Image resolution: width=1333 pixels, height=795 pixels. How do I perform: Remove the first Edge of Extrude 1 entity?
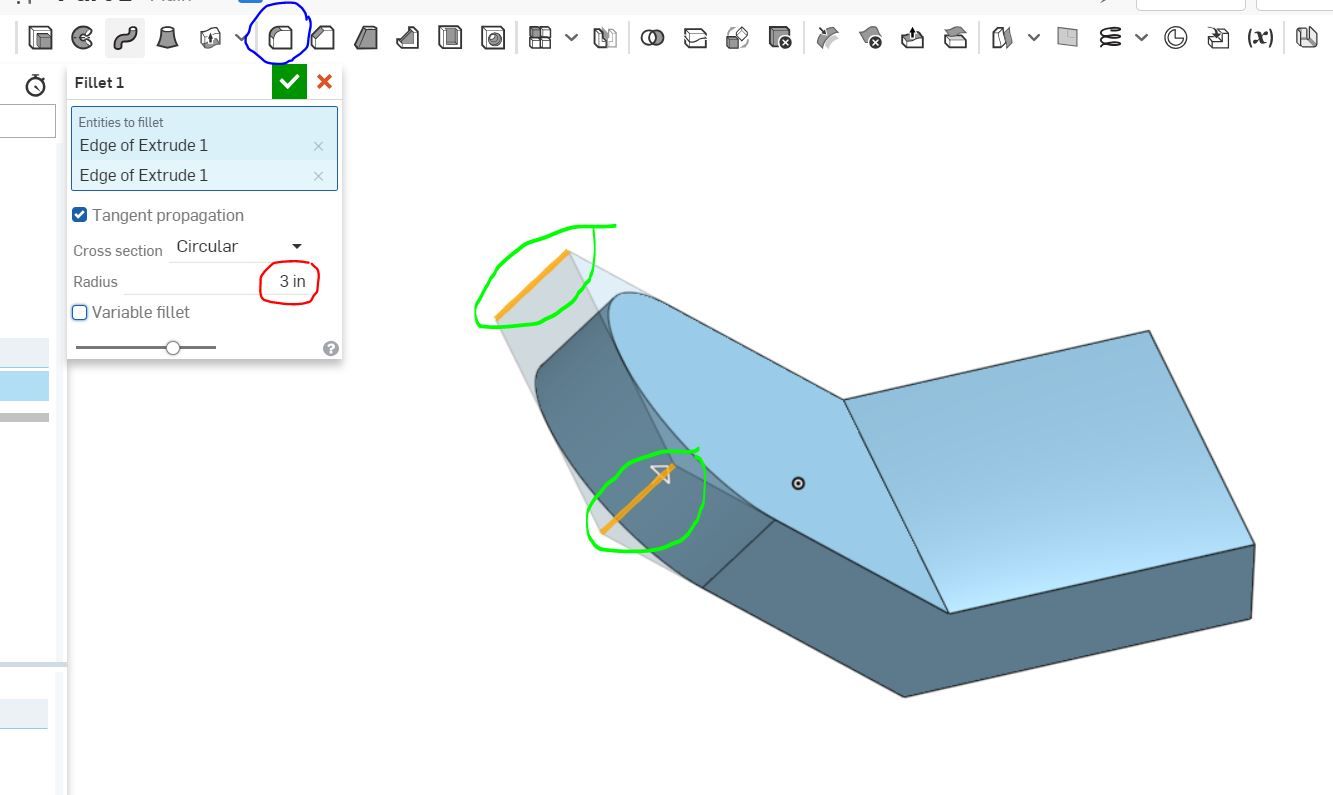318,146
